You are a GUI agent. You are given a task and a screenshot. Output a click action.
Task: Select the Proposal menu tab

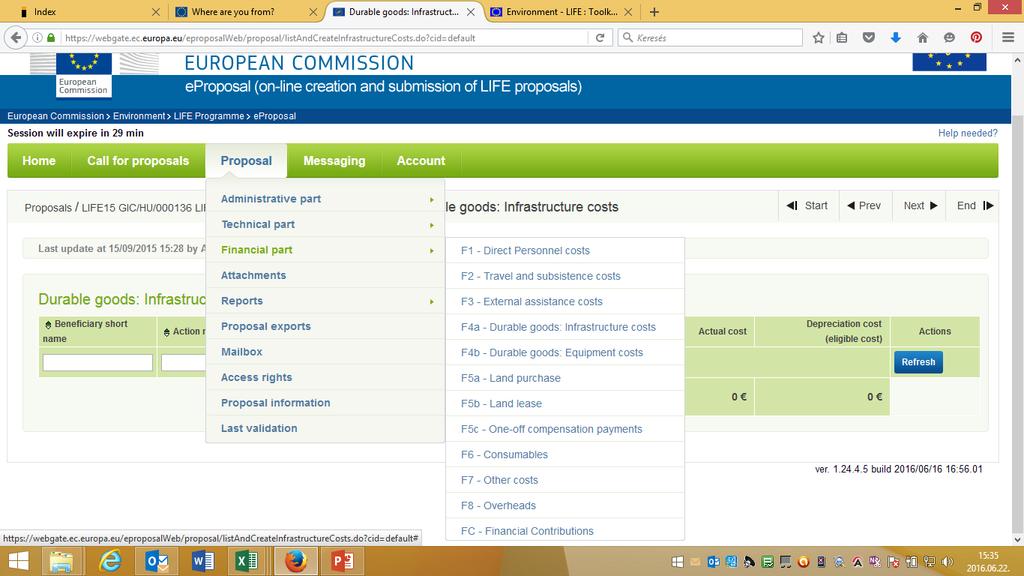coord(246,161)
